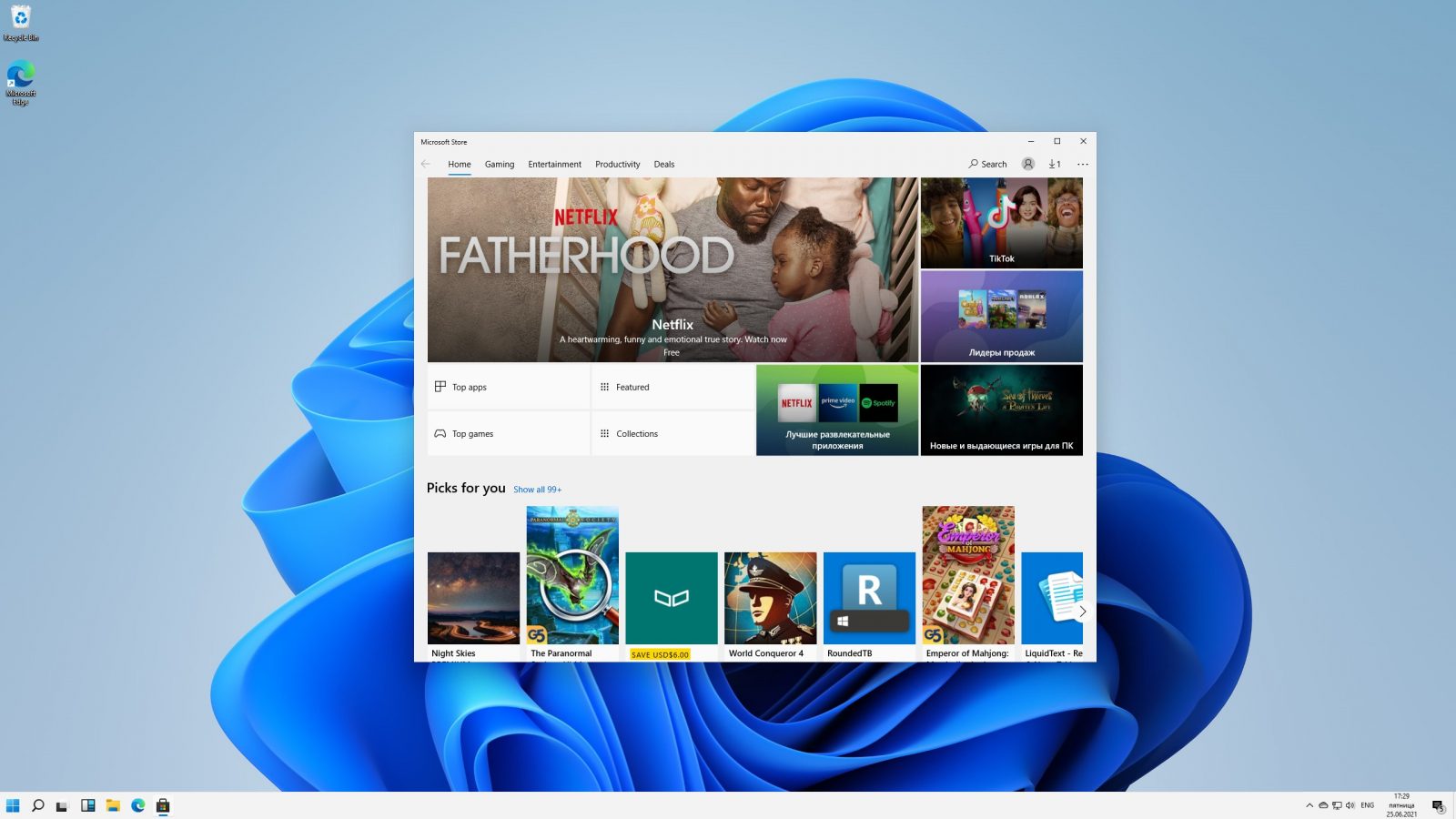Open File Explorer from the taskbar
This screenshot has height=819, width=1456.
[x=113, y=805]
